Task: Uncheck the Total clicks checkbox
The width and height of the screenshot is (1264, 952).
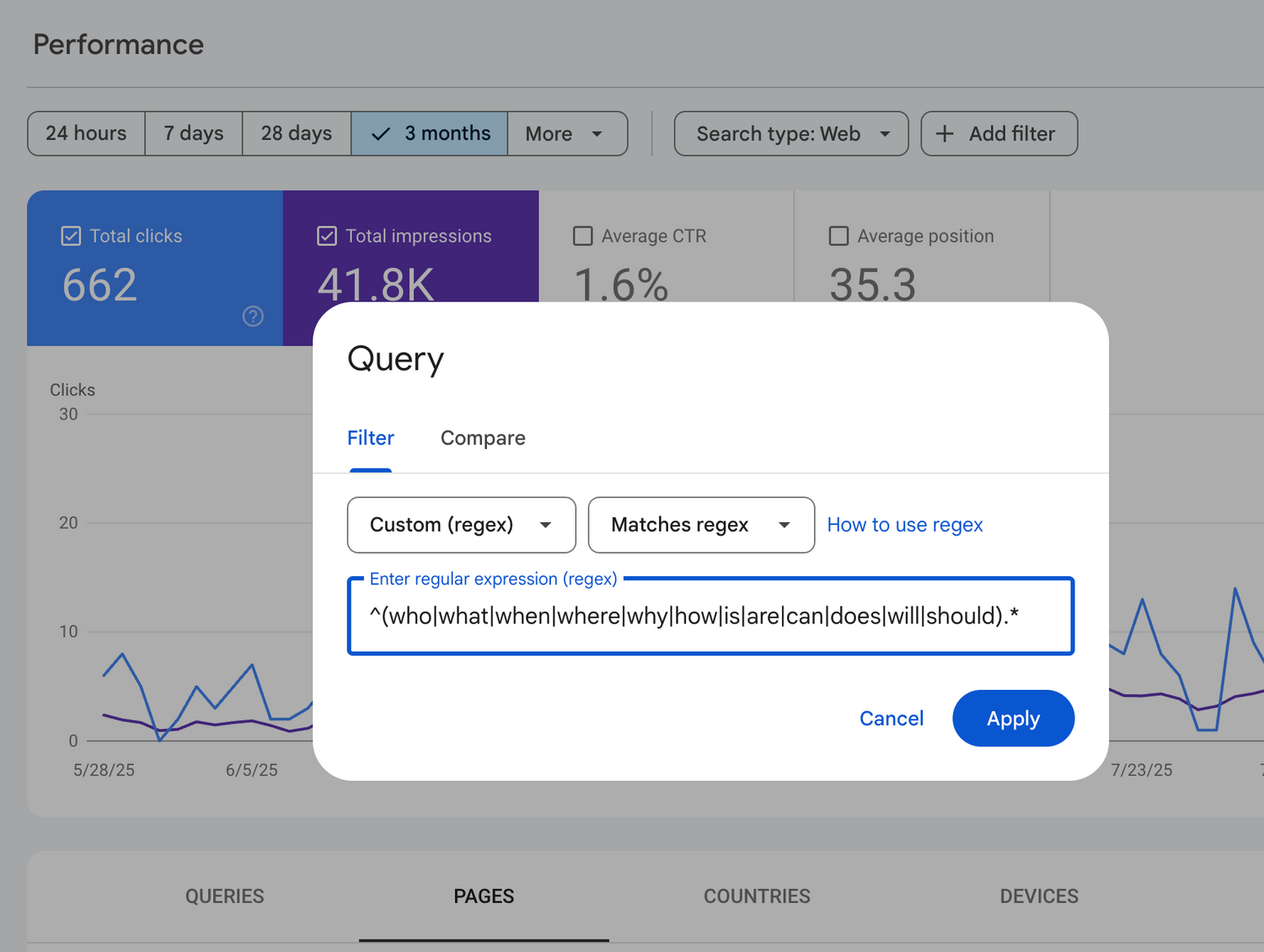Action: [x=72, y=236]
